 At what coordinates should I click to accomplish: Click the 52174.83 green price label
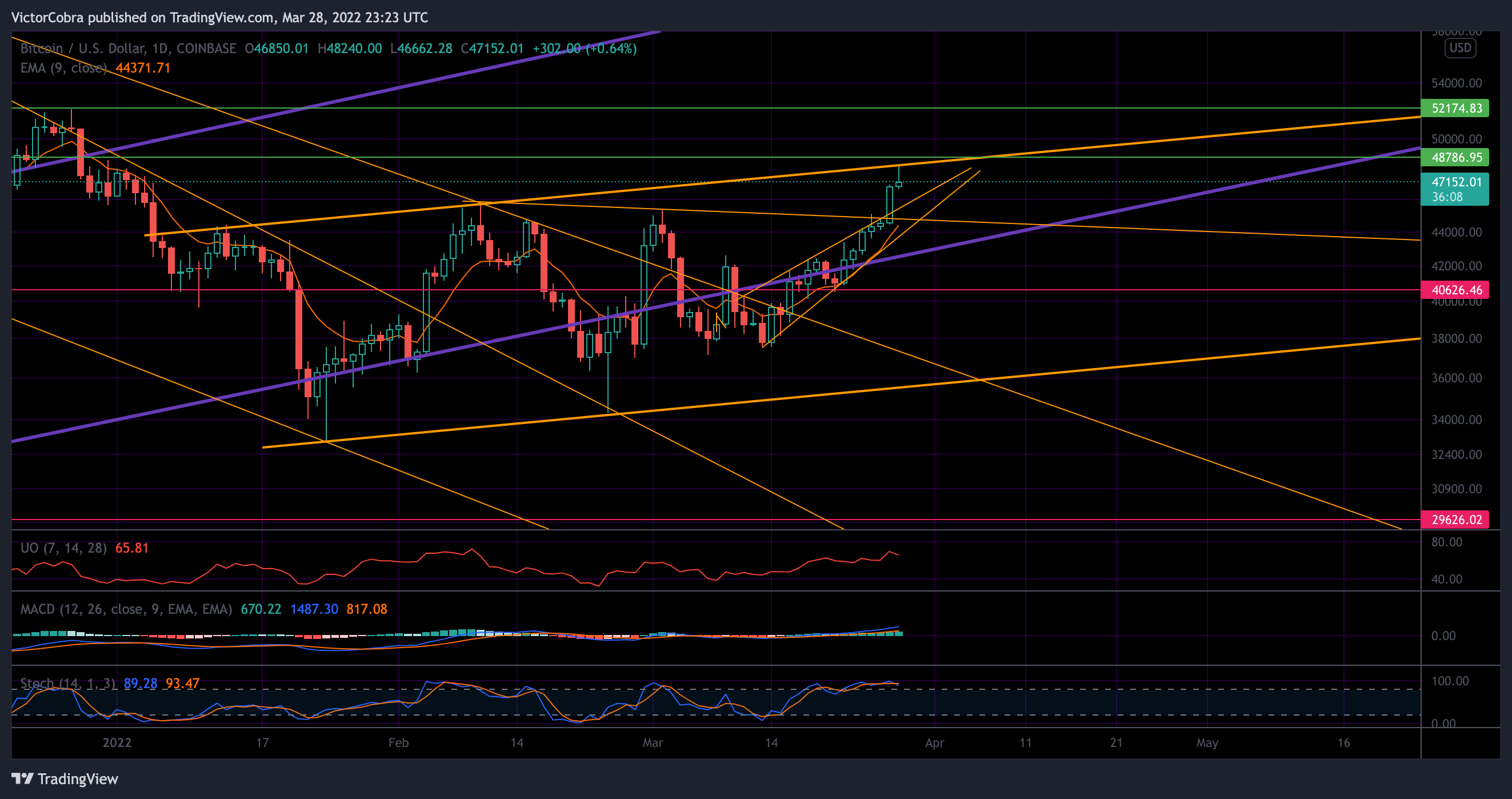1455,108
